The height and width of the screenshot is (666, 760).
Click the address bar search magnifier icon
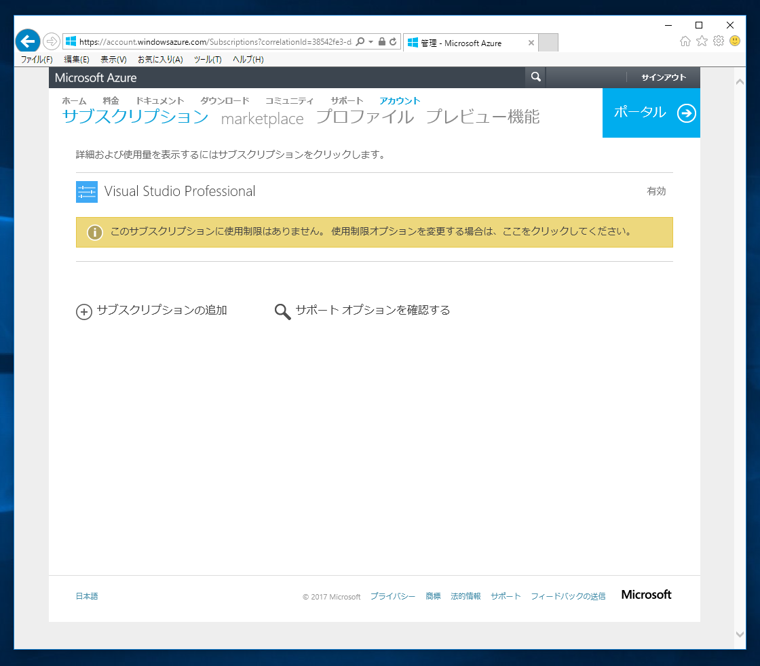(360, 42)
